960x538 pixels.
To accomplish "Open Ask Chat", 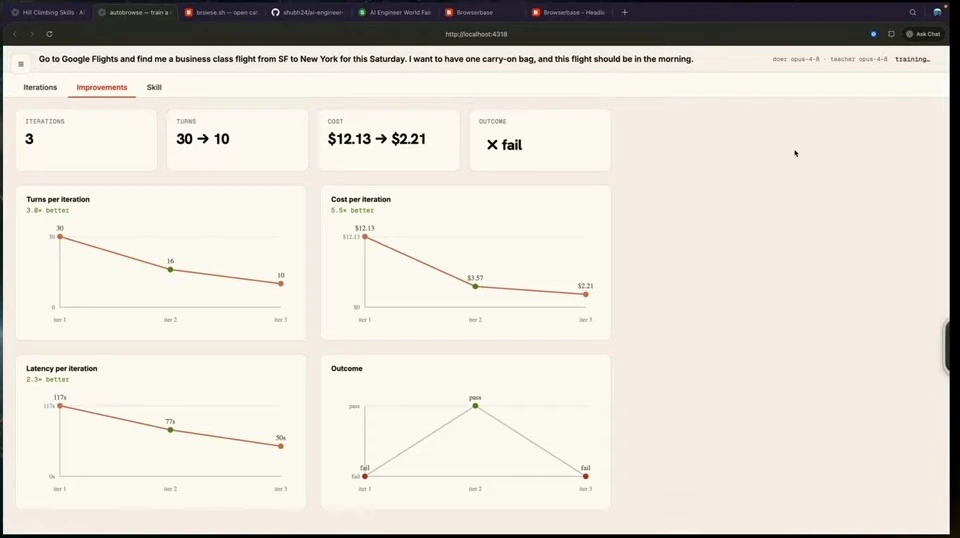I will (x=923, y=34).
